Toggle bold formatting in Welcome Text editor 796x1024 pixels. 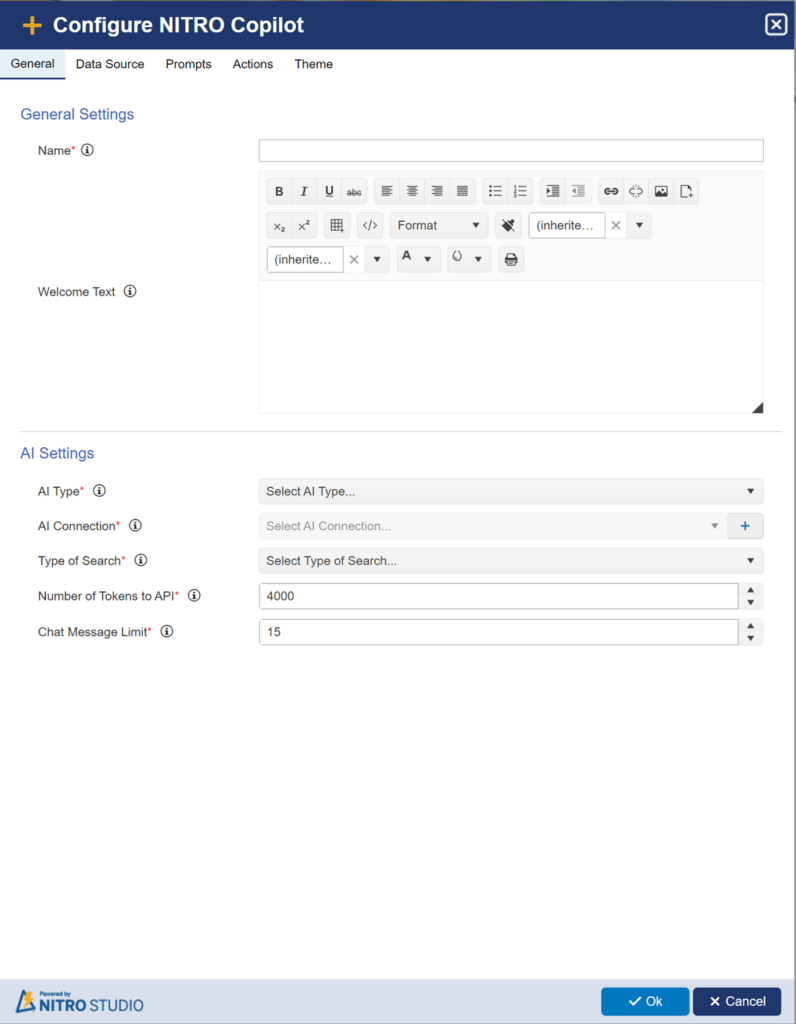(279, 191)
